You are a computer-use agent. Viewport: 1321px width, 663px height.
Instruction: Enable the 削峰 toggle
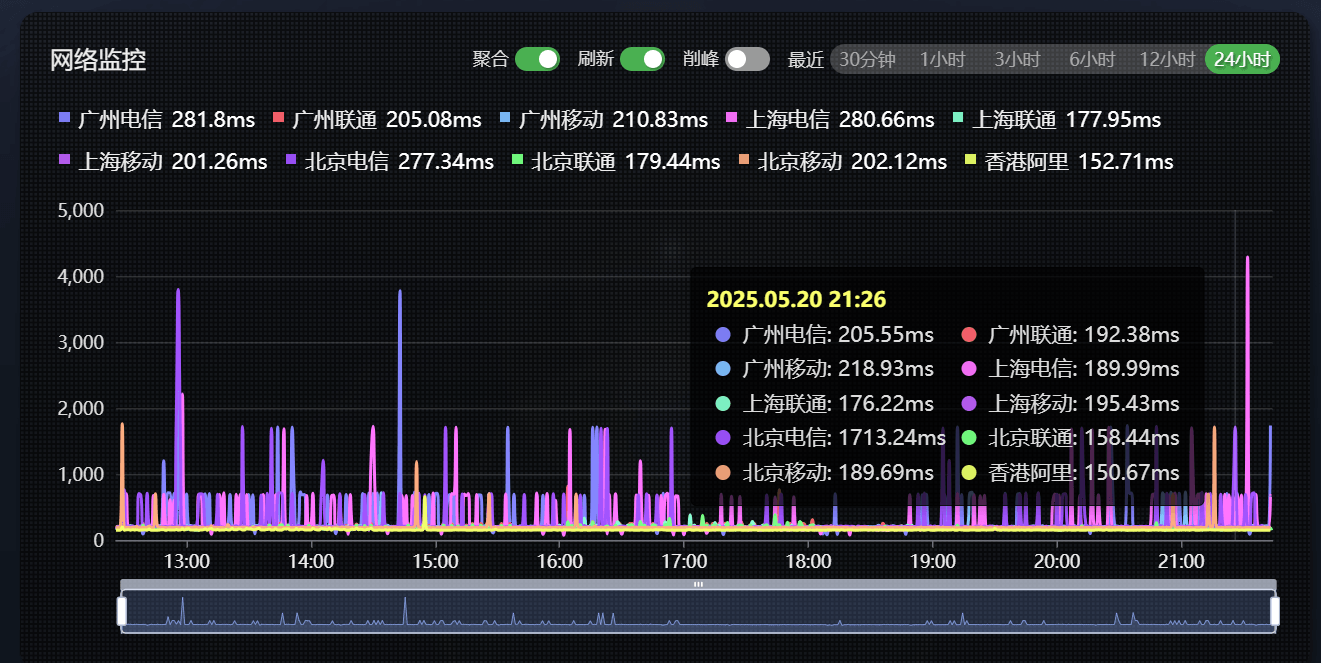747,59
